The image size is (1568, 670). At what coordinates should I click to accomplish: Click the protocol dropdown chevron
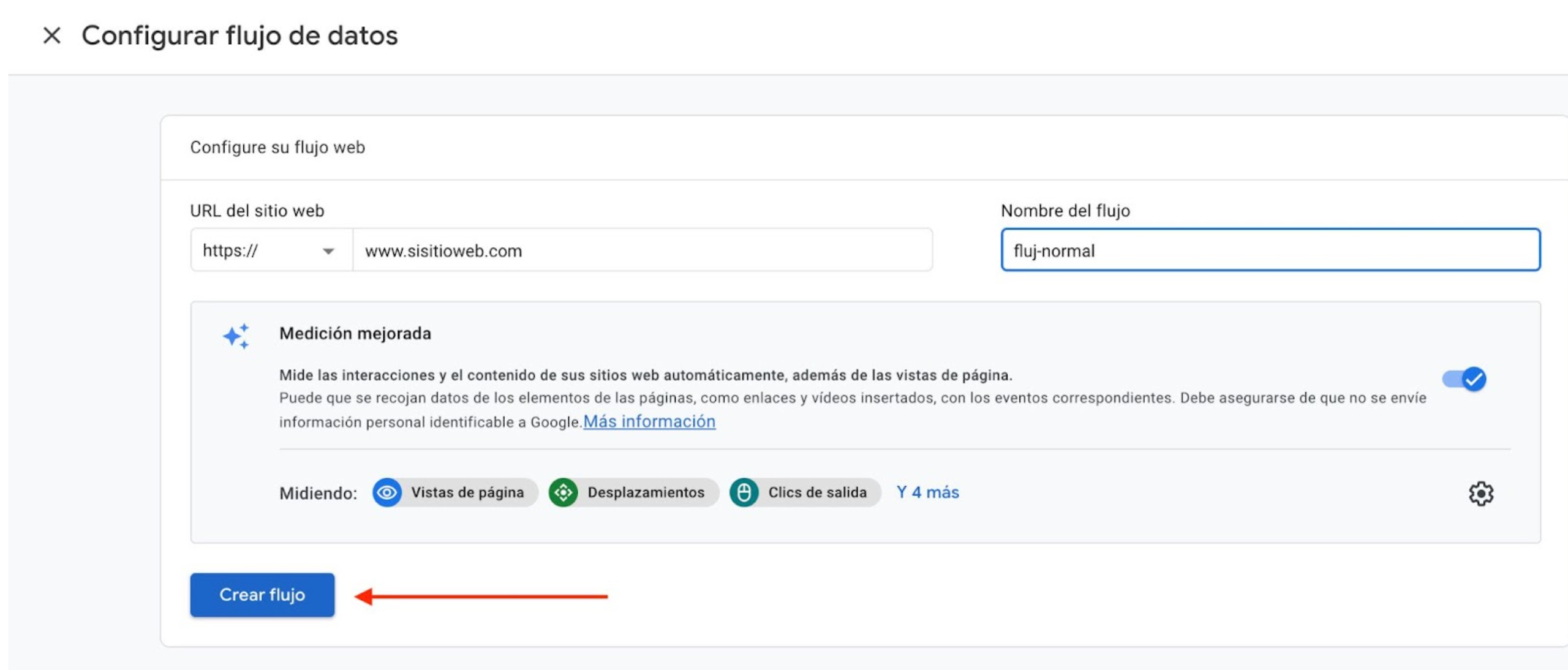click(x=328, y=250)
